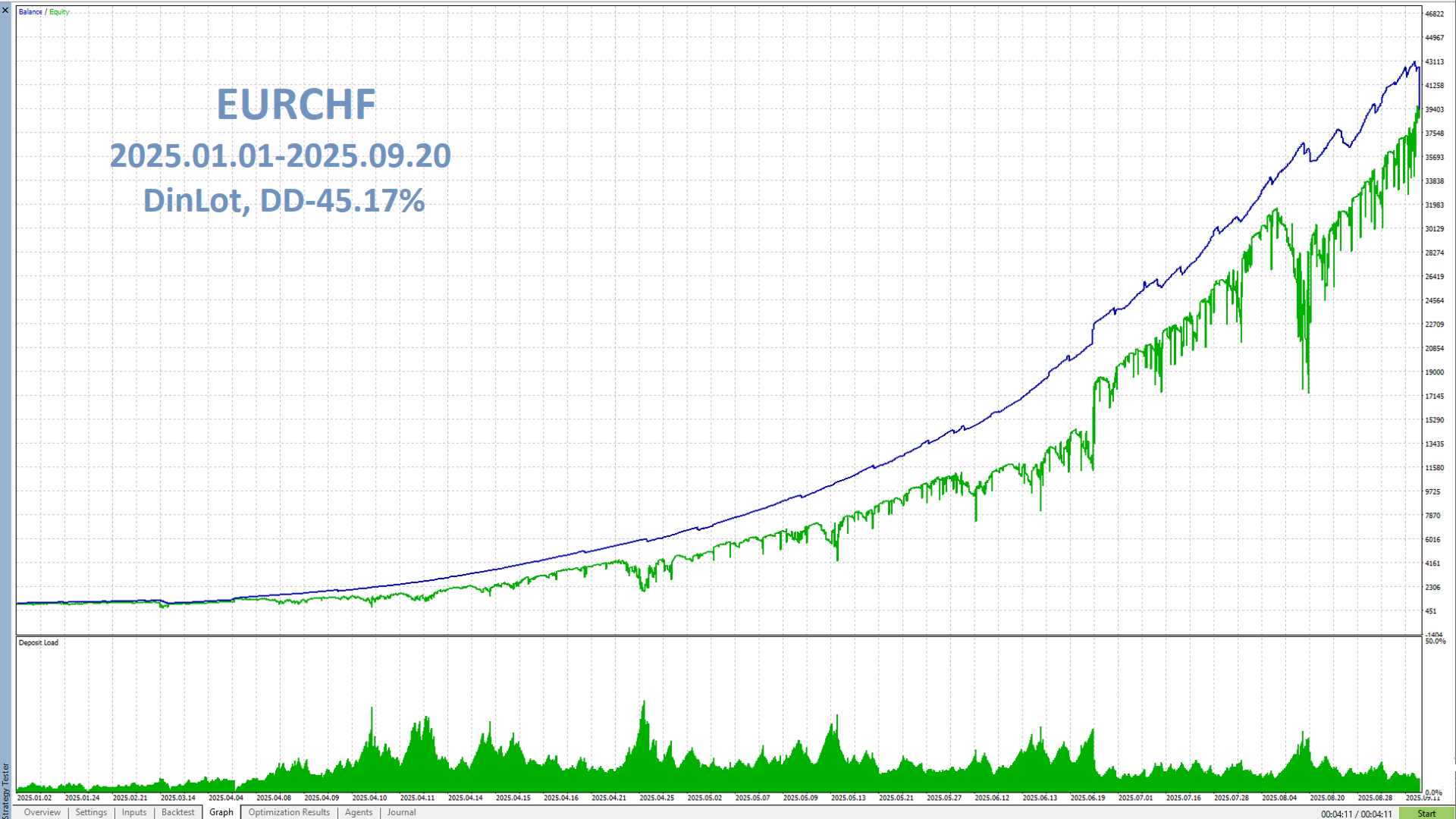Screen dimensions: 1456x819
Task: Click the 2025.06.19 date label on axis
Action: tap(1087, 798)
